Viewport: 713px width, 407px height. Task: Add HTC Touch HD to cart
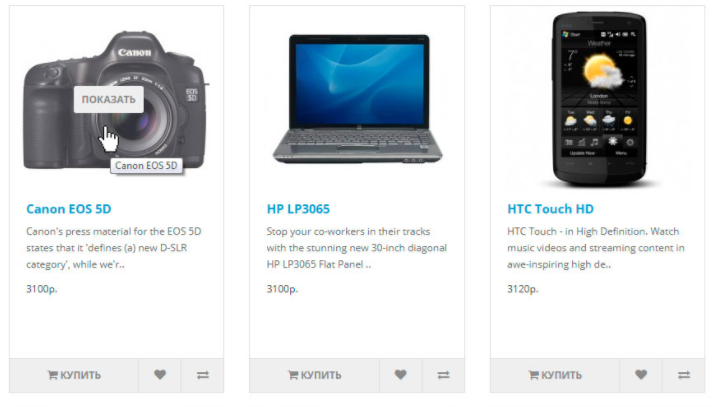pyautogui.click(x=555, y=375)
